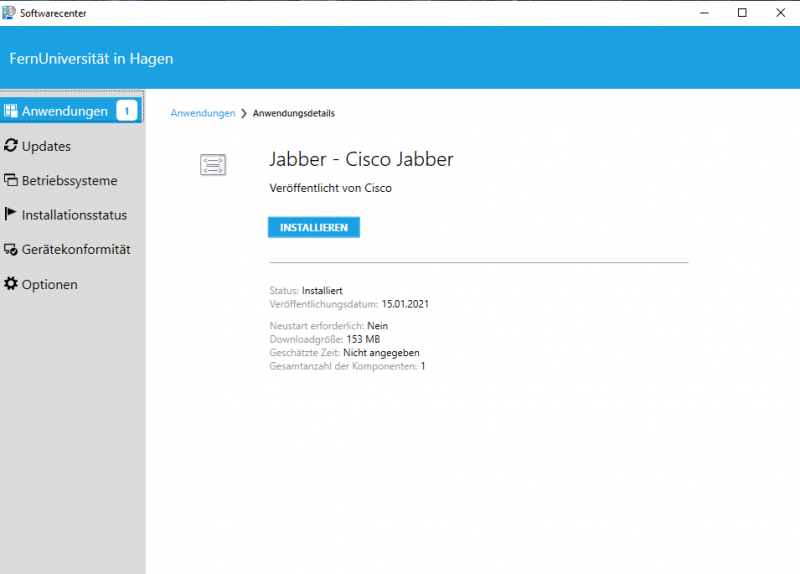Click 'Nicht angegeben' estimated time value
The height and width of the screenshot is (574, 800).
381,353
